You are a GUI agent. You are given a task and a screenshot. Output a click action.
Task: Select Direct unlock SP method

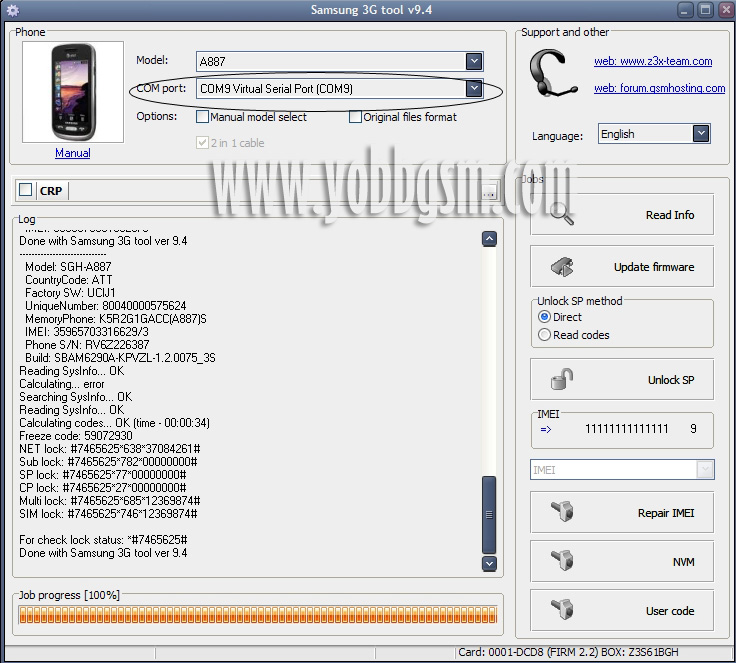(544, 317)
